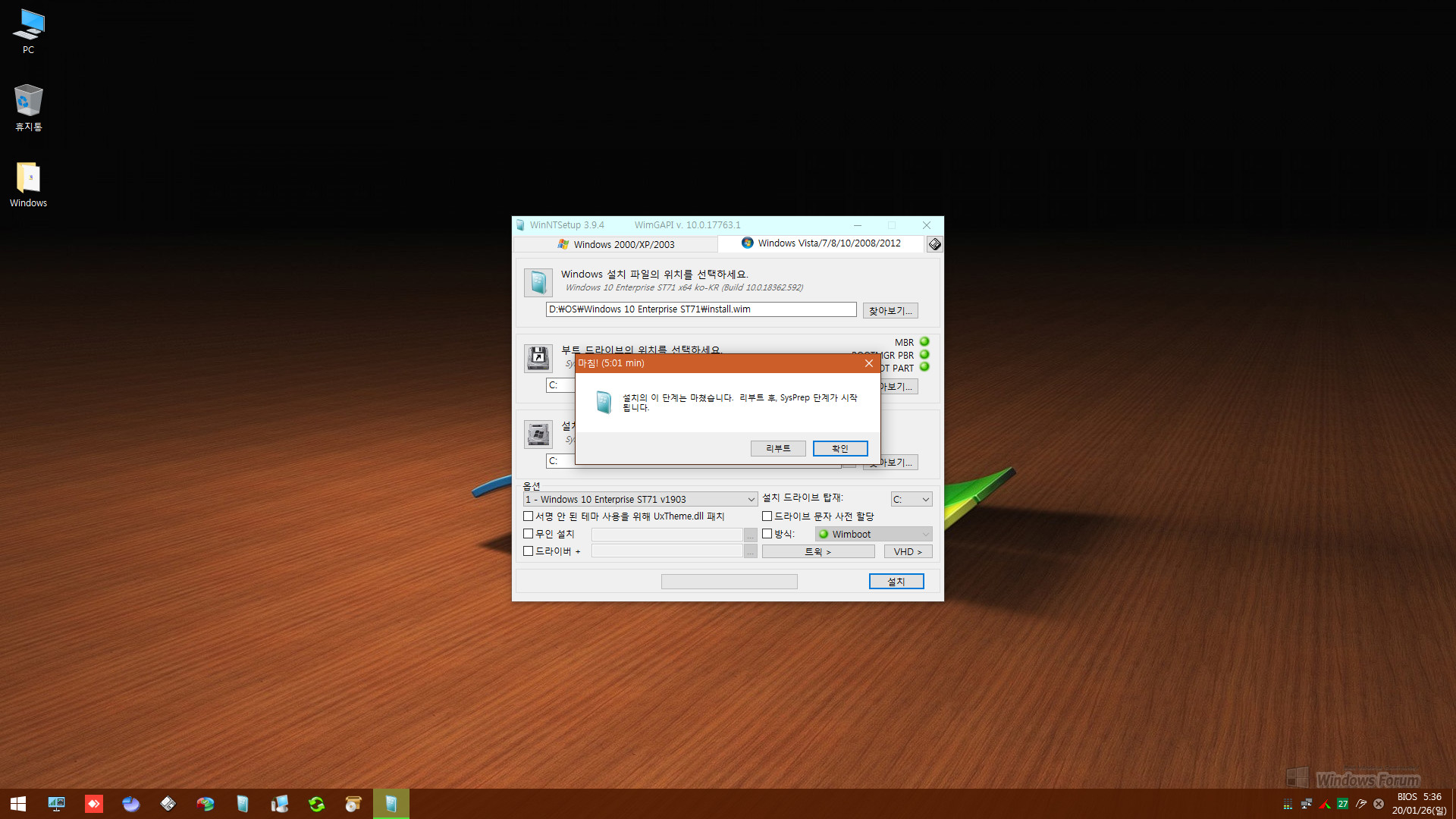The width and height of the screenshot is (1456, 819).
Task: Click the installation drive icon
Action: (538, 434)
